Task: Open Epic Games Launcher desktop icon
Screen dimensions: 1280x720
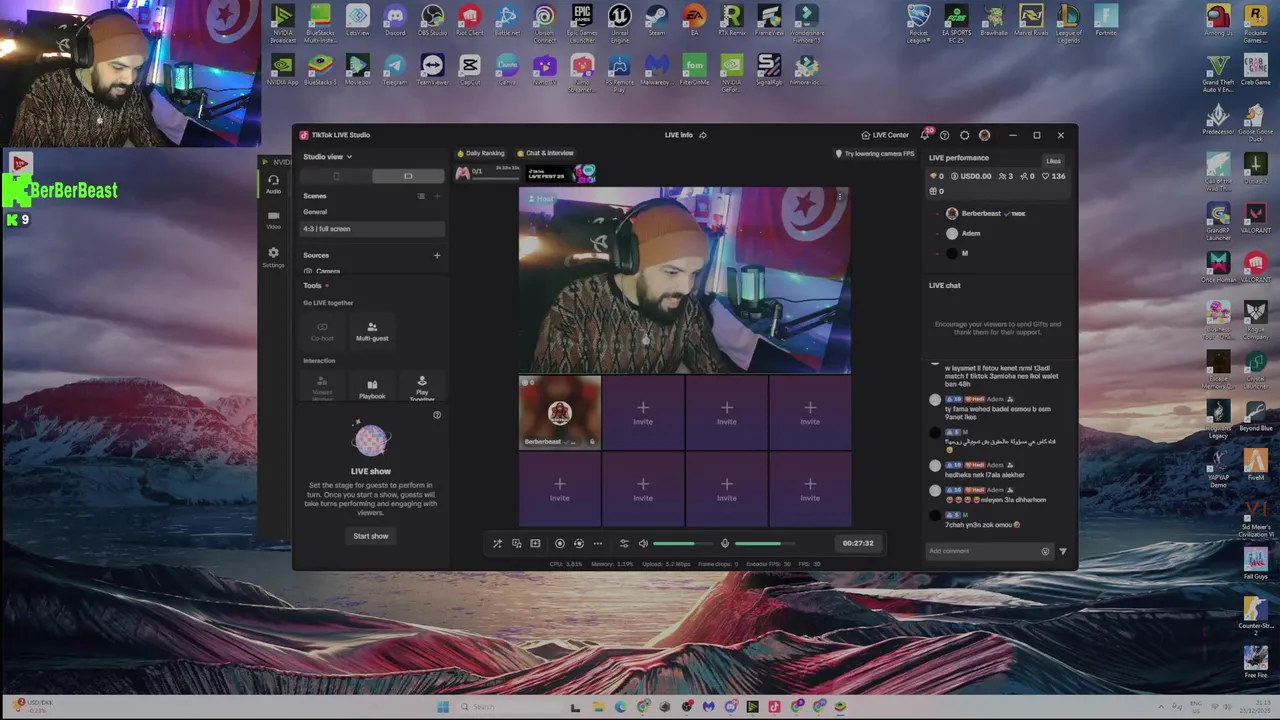Action: coord(582,22)
